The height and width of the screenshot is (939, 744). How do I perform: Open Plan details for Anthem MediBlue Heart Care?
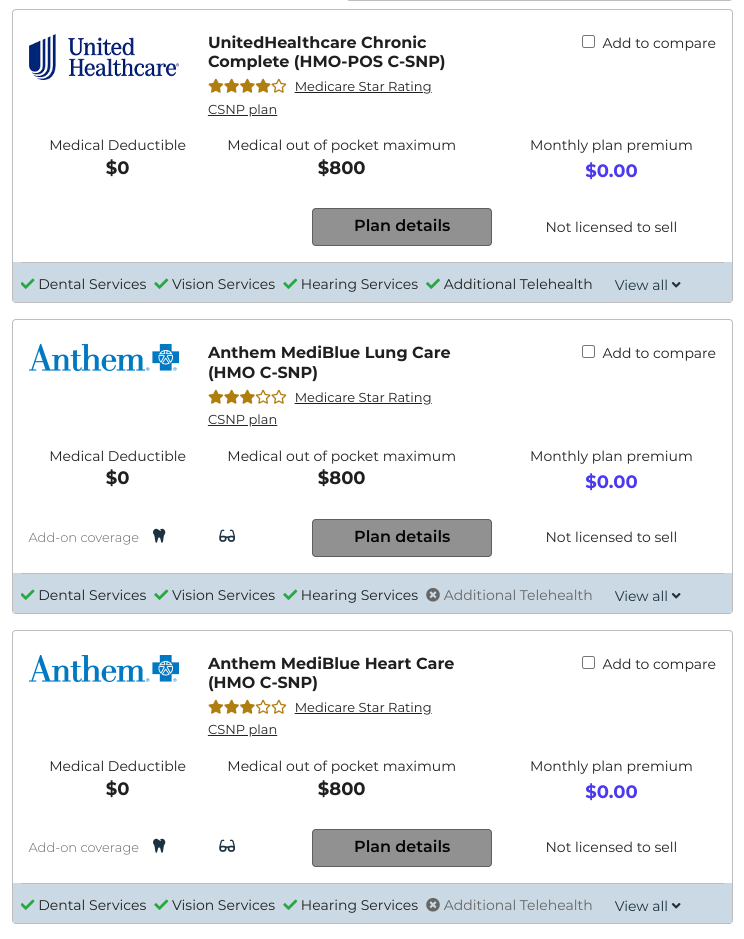pyautogui.click(x=402, y=848)
